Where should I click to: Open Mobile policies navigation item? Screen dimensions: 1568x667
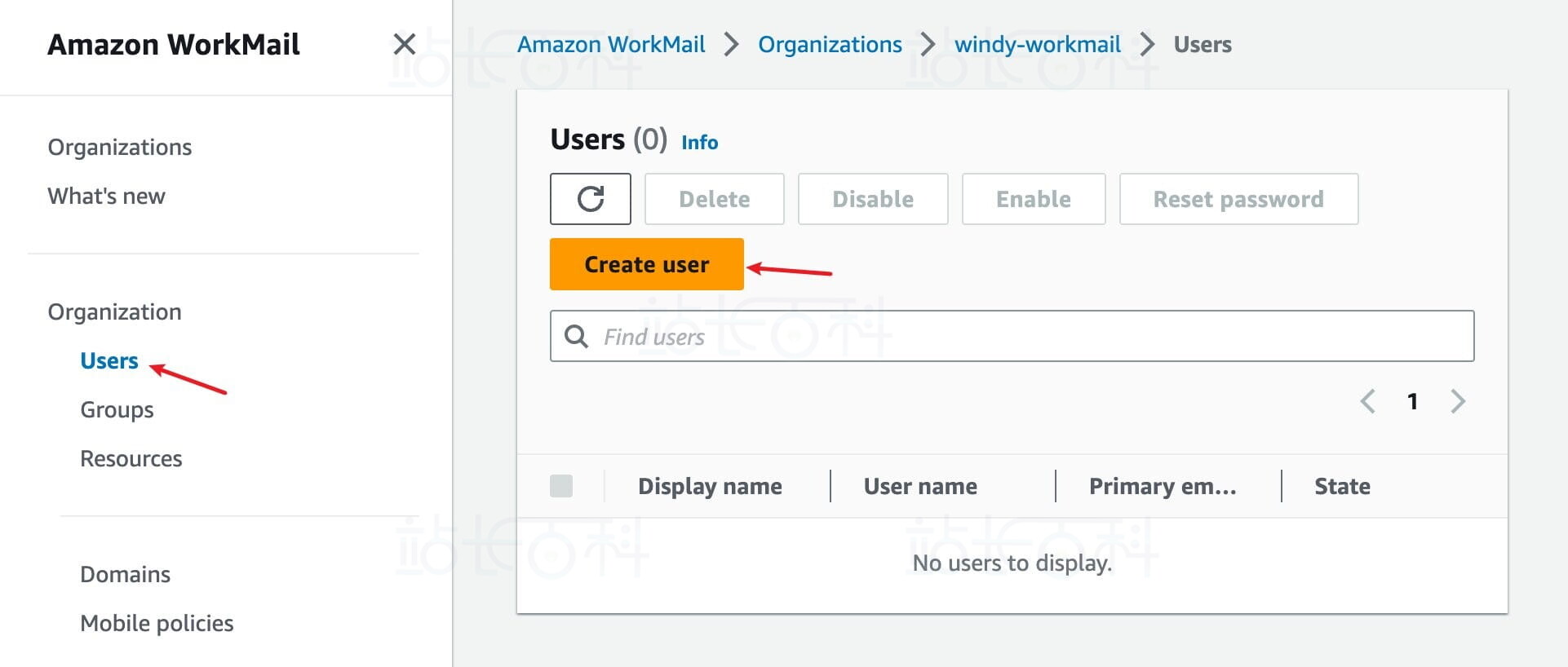pos(157,623)
